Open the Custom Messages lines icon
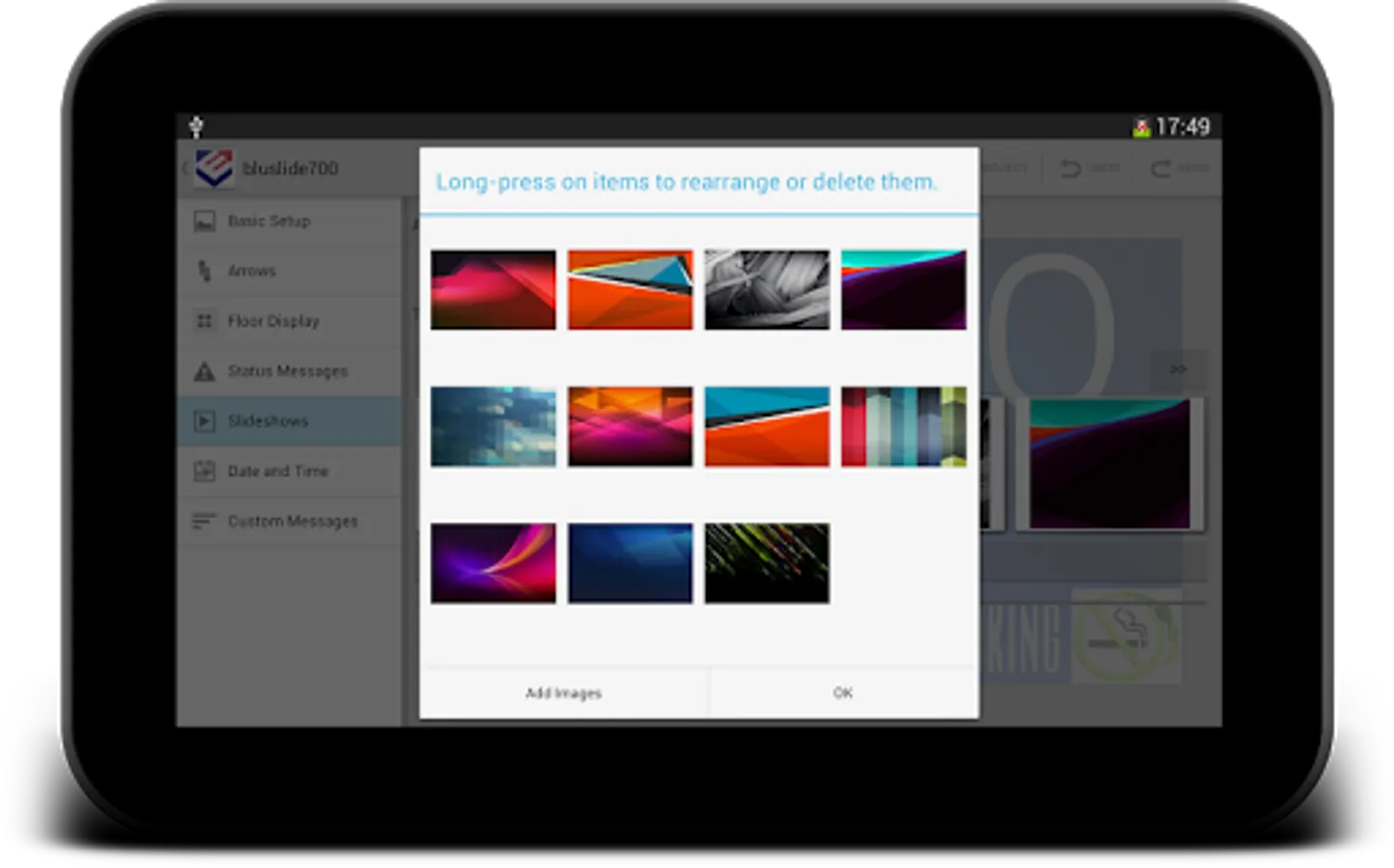This screenshot has height=868, width=1394. coord(204,522)
